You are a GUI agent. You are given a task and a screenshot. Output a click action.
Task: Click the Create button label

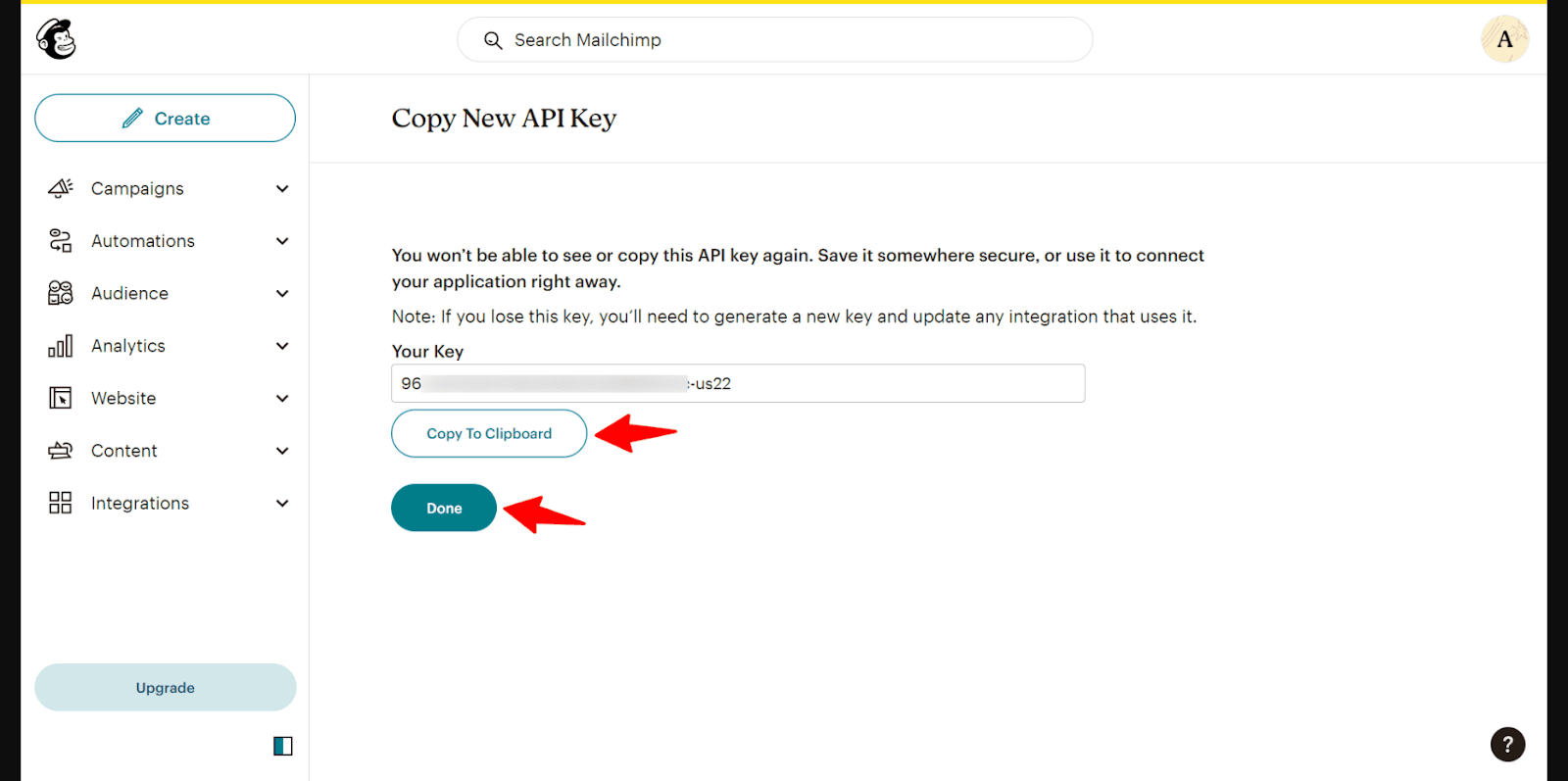(x=182, y=119)
